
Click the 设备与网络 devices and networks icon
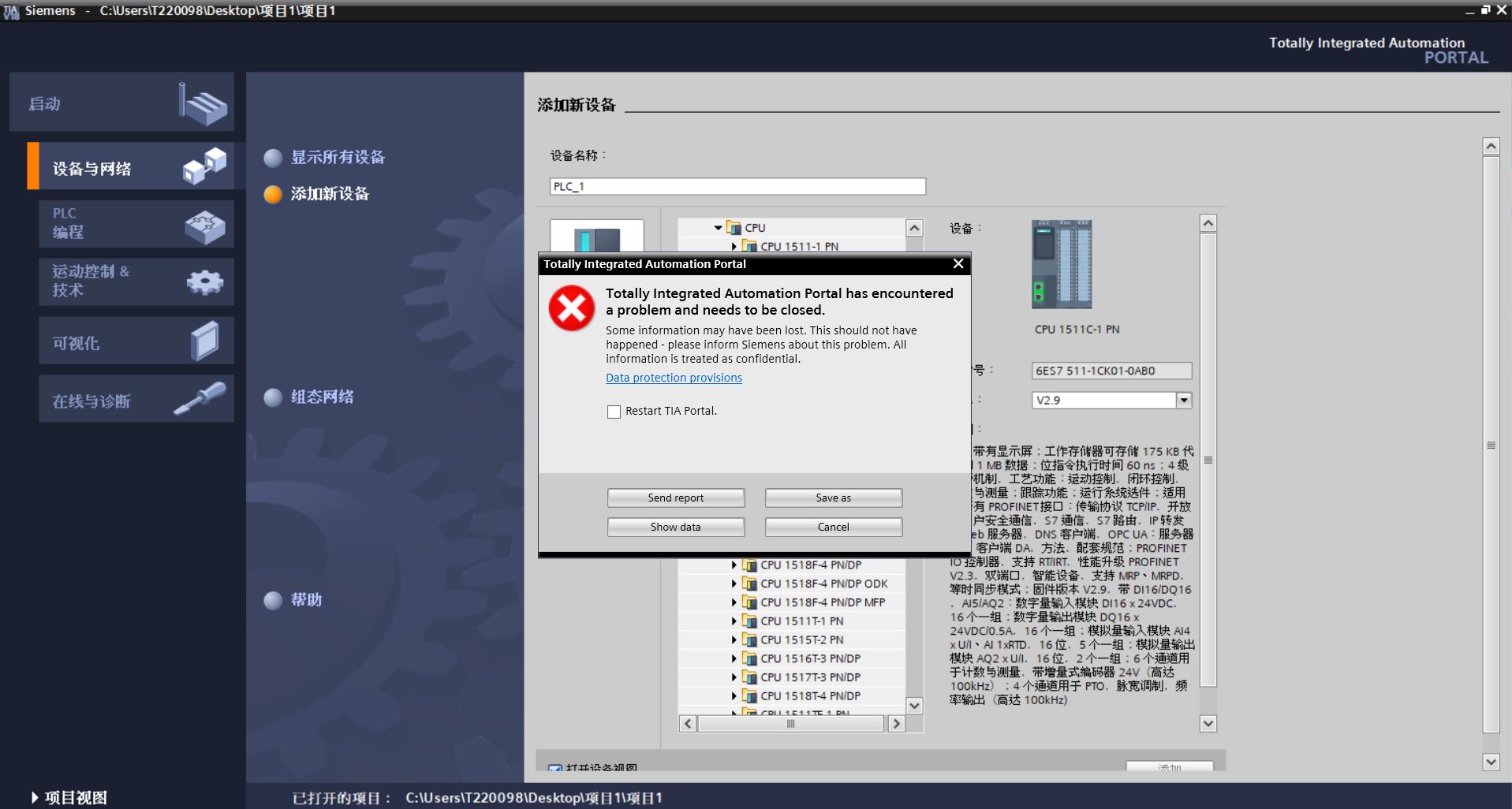pos(204,166)
